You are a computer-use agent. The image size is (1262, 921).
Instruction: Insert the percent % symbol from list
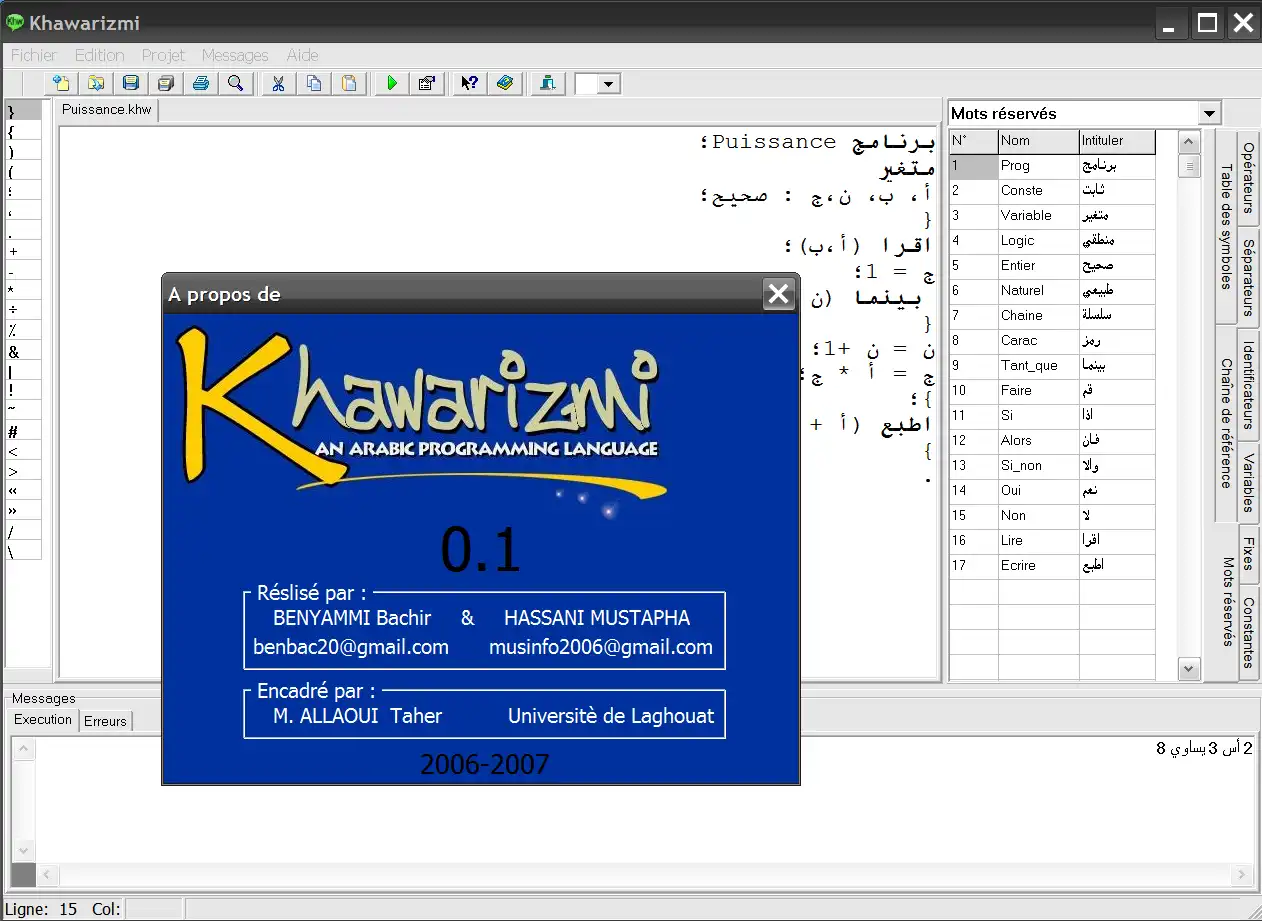[24, 331]
